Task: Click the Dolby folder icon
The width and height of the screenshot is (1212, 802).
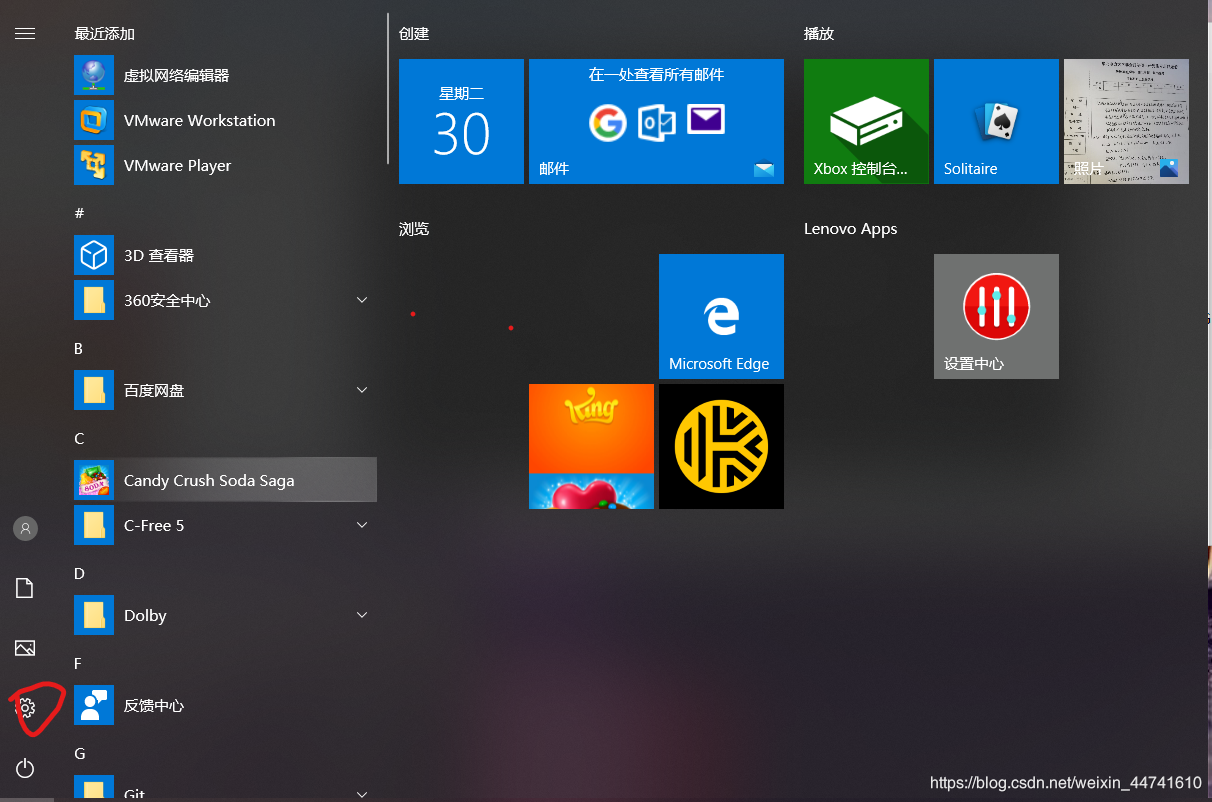Action: (x=94, y=615)
